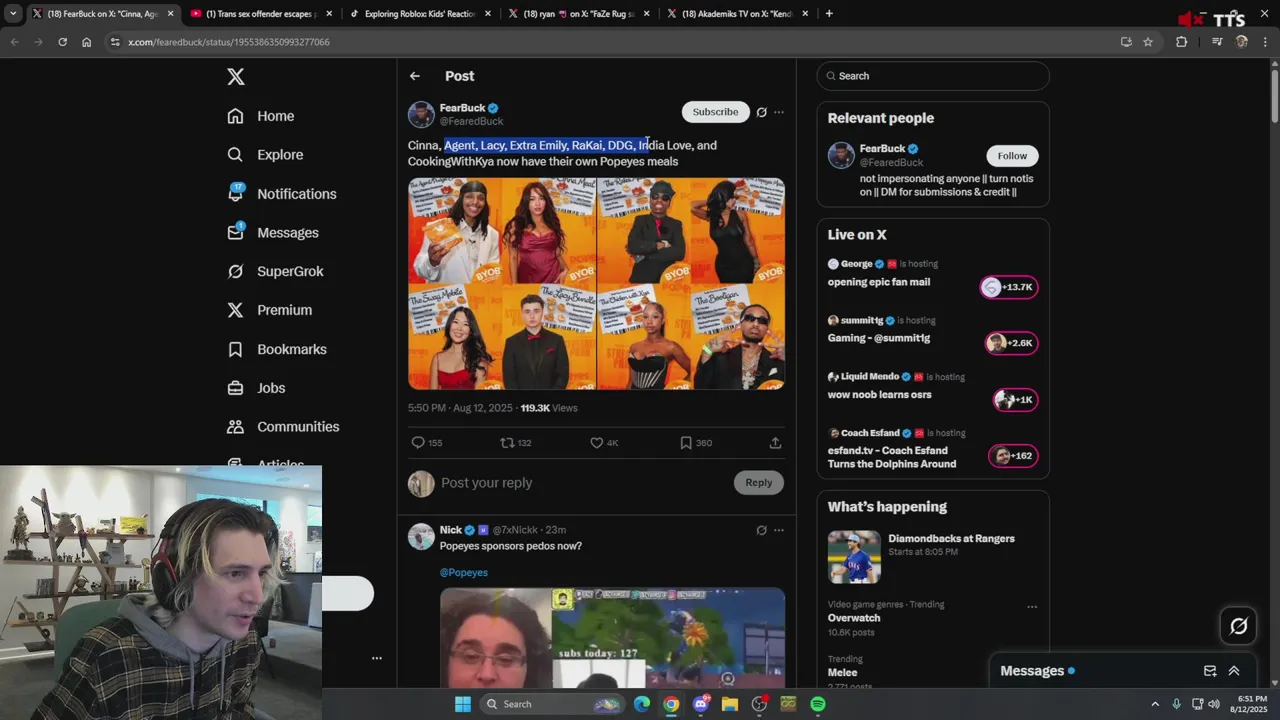Click the 119.3K Views count
The height and width of the screenshot is (720, 1280).
click(549, 408)
